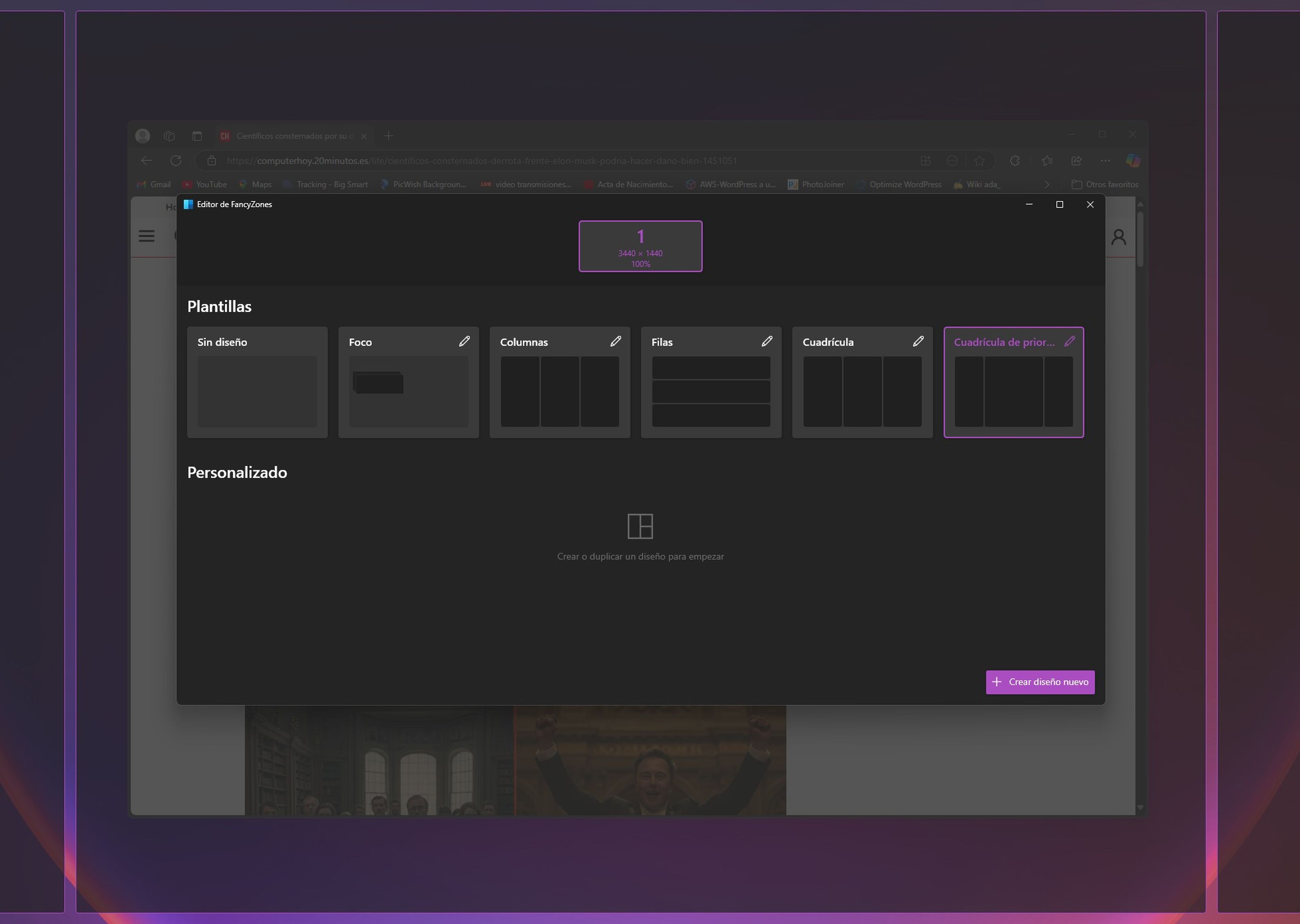The height and width of the screenshot is (924, 1300).
Task: Switch to the Científicos consternados tab
Action: point(295,136)
